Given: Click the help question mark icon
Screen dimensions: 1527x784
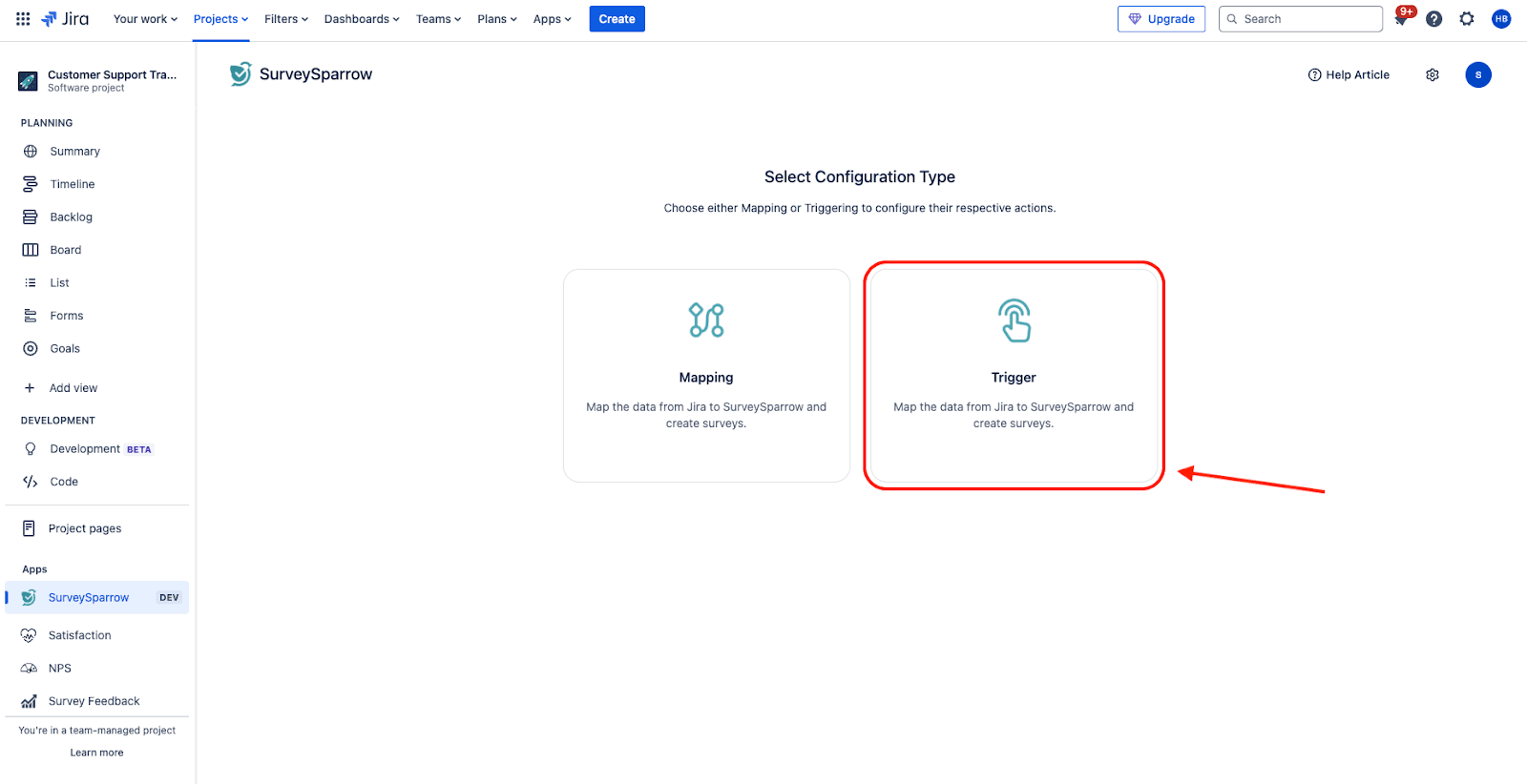Looking at the screenshot, I should 1433,19.
